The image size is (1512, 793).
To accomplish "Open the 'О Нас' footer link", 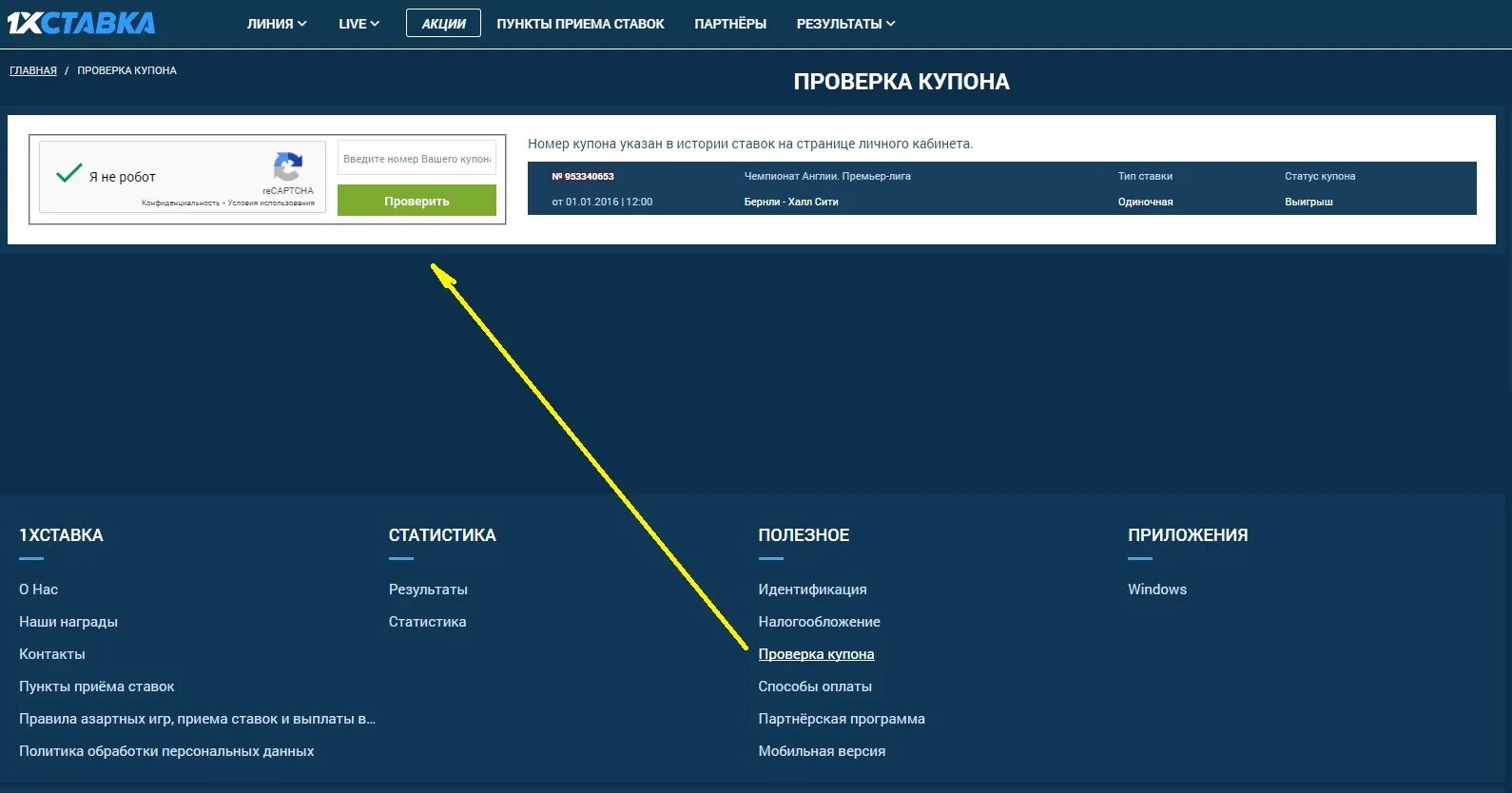I will pyautogui.click(x=39, y=590).
